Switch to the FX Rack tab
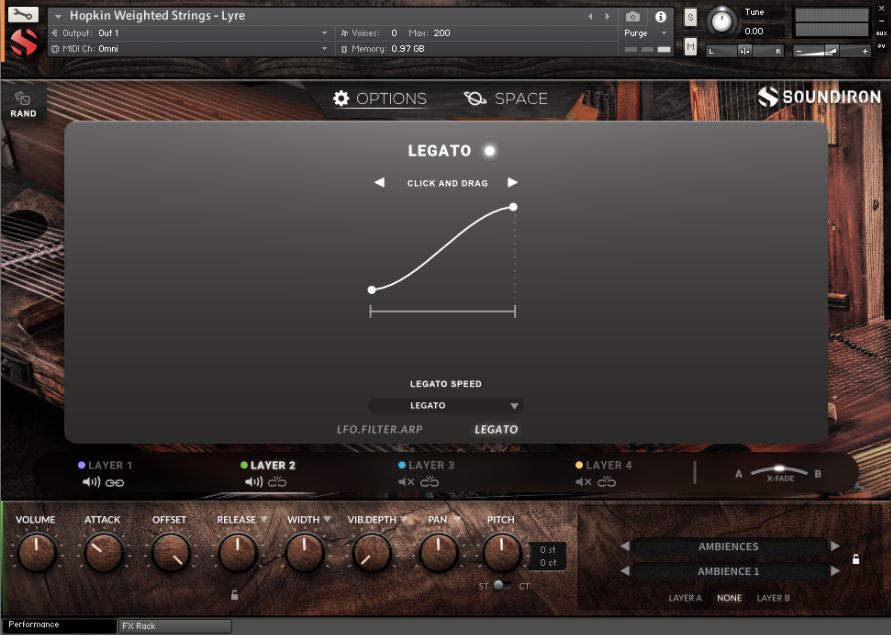 coord(172,625)
